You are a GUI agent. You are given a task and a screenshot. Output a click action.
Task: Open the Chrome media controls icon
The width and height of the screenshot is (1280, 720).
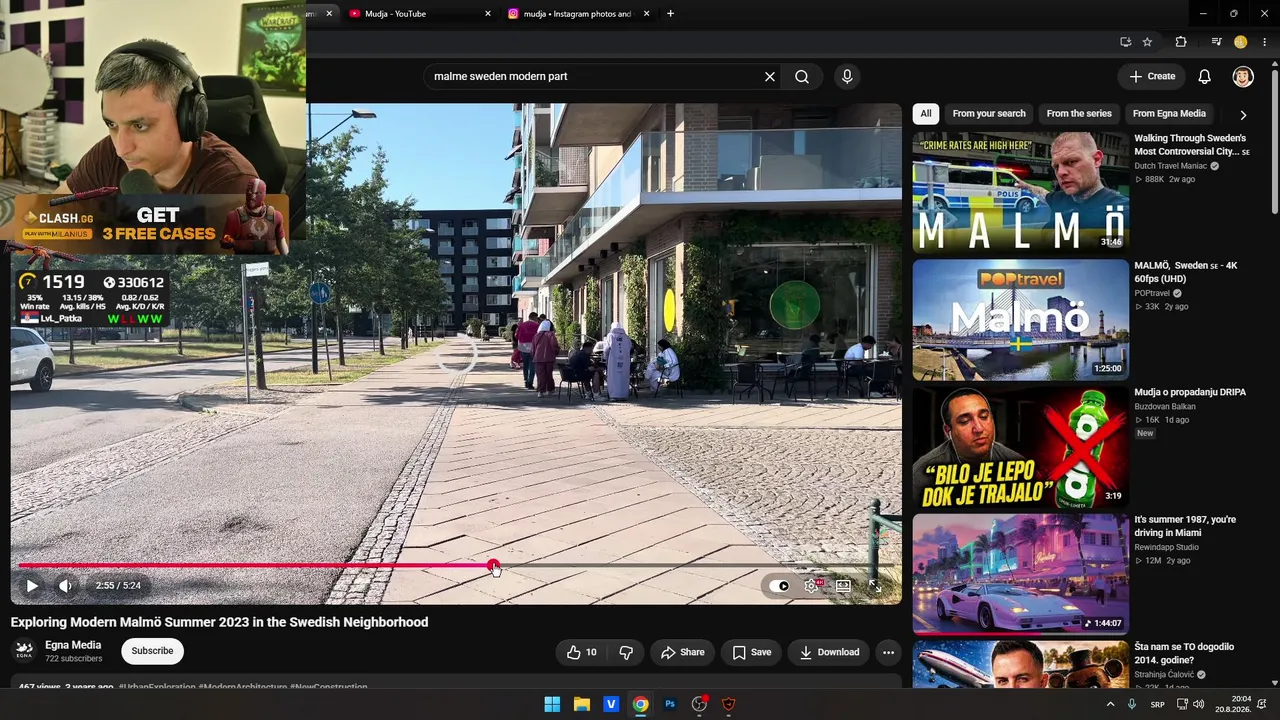coord(1216,42)
